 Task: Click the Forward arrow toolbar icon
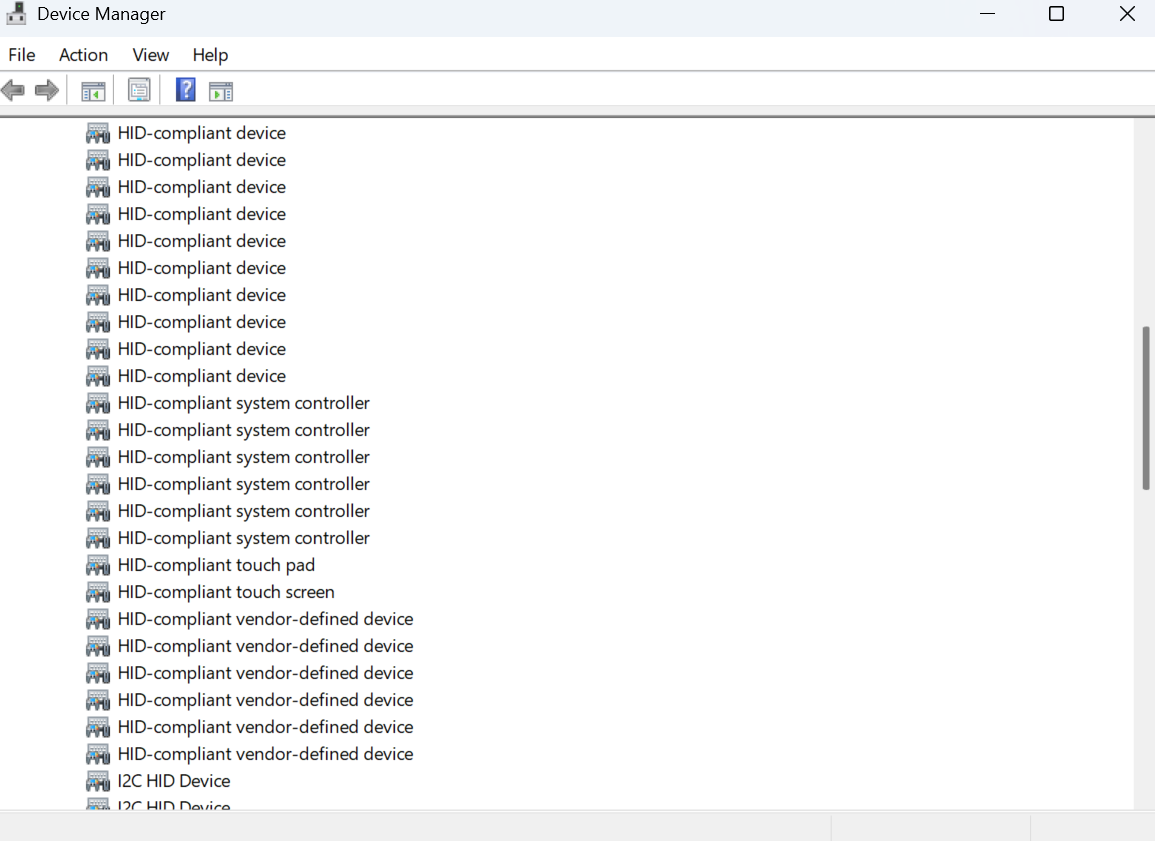tap(47, 91)
